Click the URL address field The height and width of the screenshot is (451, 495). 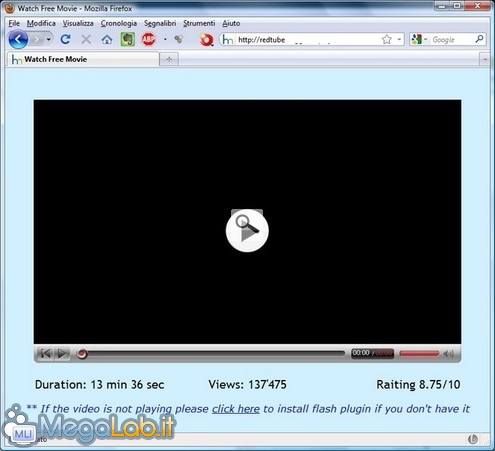click(308, 40)
